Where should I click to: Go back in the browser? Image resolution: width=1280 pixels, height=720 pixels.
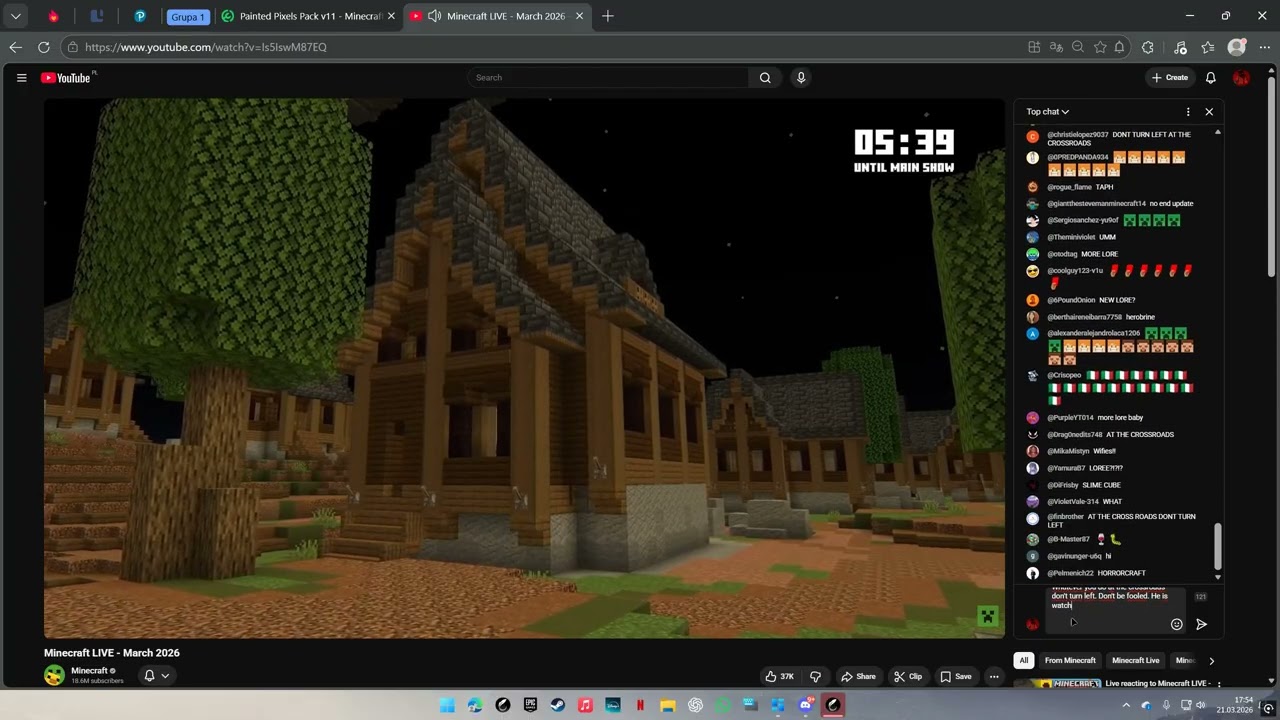pyautogui.click(x=15, y=47)
